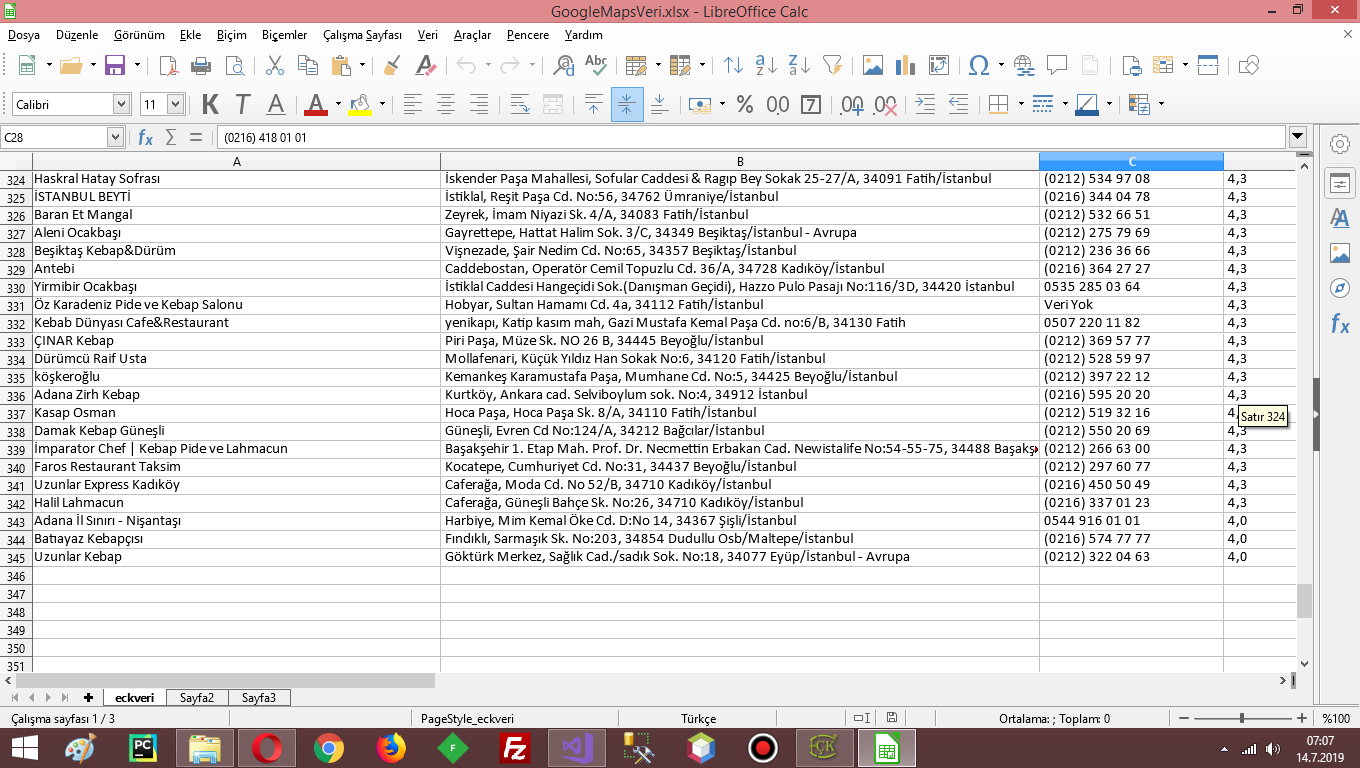Expand the Calibri font name dropdown
Viewport: 1360px width, 768px height.
[121, 104]
